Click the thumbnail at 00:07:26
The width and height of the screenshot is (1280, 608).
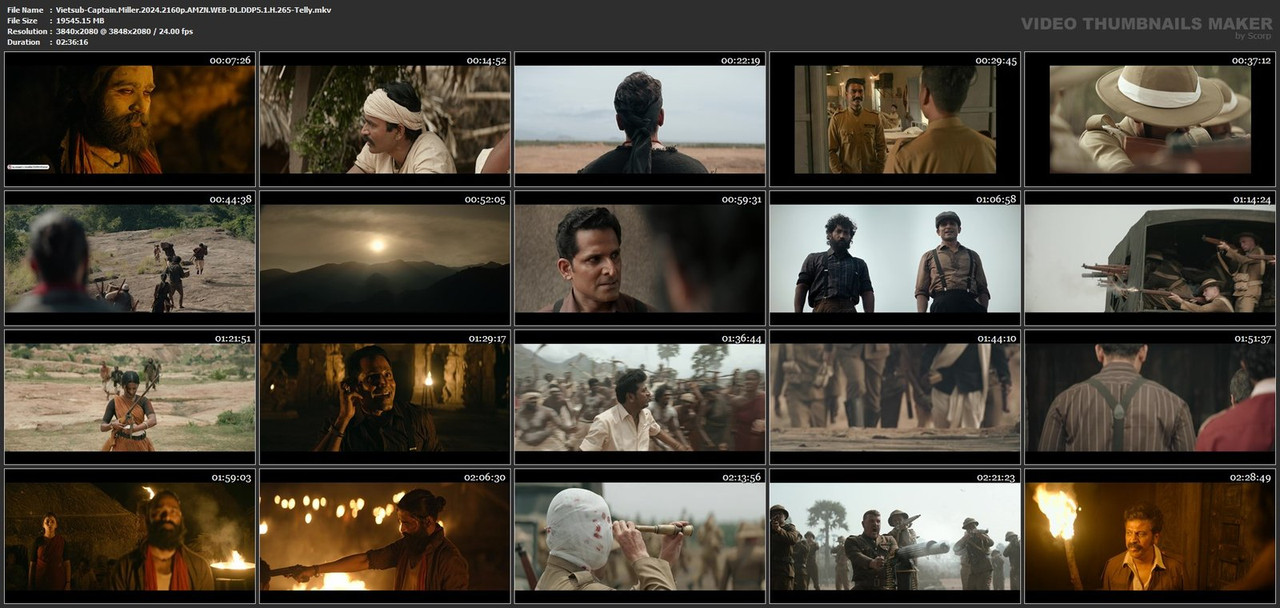(x=130, y=119)
